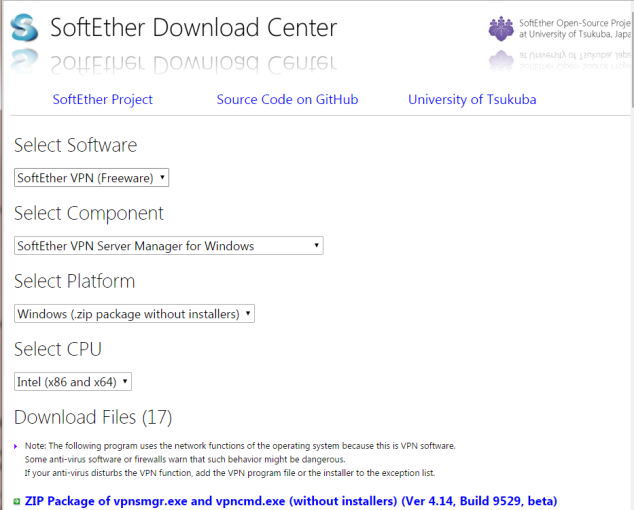Image resolution: width=634 pixels, height=510 pixels.
Task: Download ZIP Package of vpnsmgr.exe and vpncmd.exe
Action: pyautogui.click(x=291, y=501)
